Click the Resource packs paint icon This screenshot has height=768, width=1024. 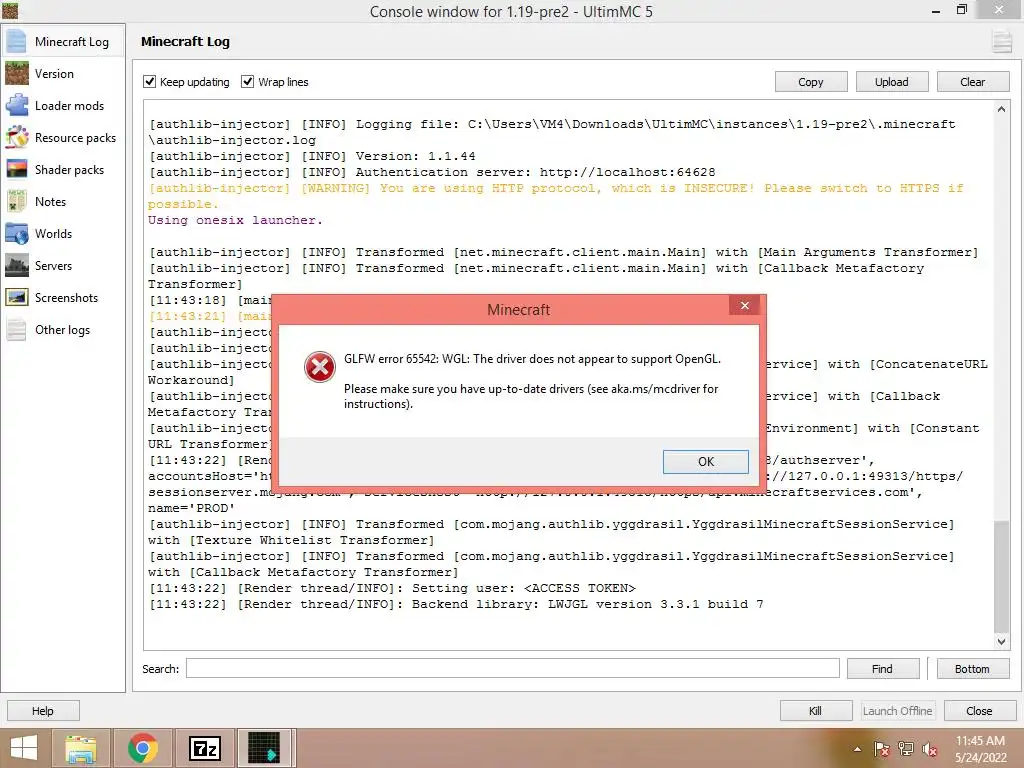click(x=16, y=137)
